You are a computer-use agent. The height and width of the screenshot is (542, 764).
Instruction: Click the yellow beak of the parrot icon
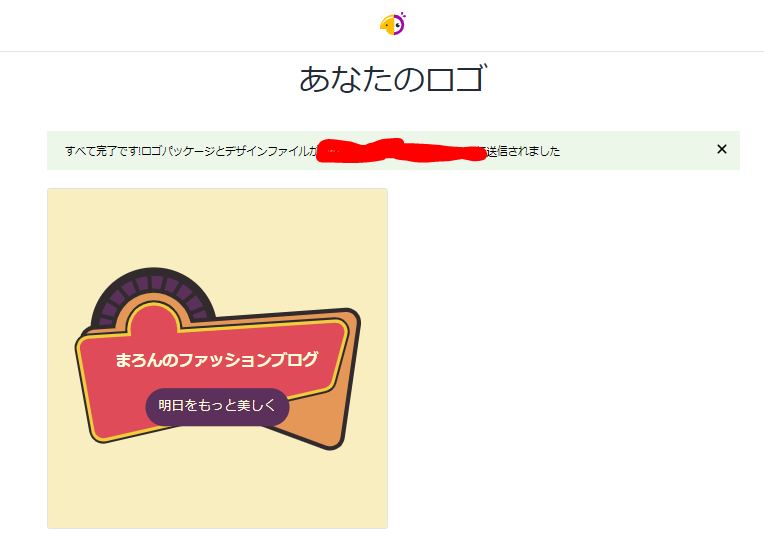tap(387, 26)
